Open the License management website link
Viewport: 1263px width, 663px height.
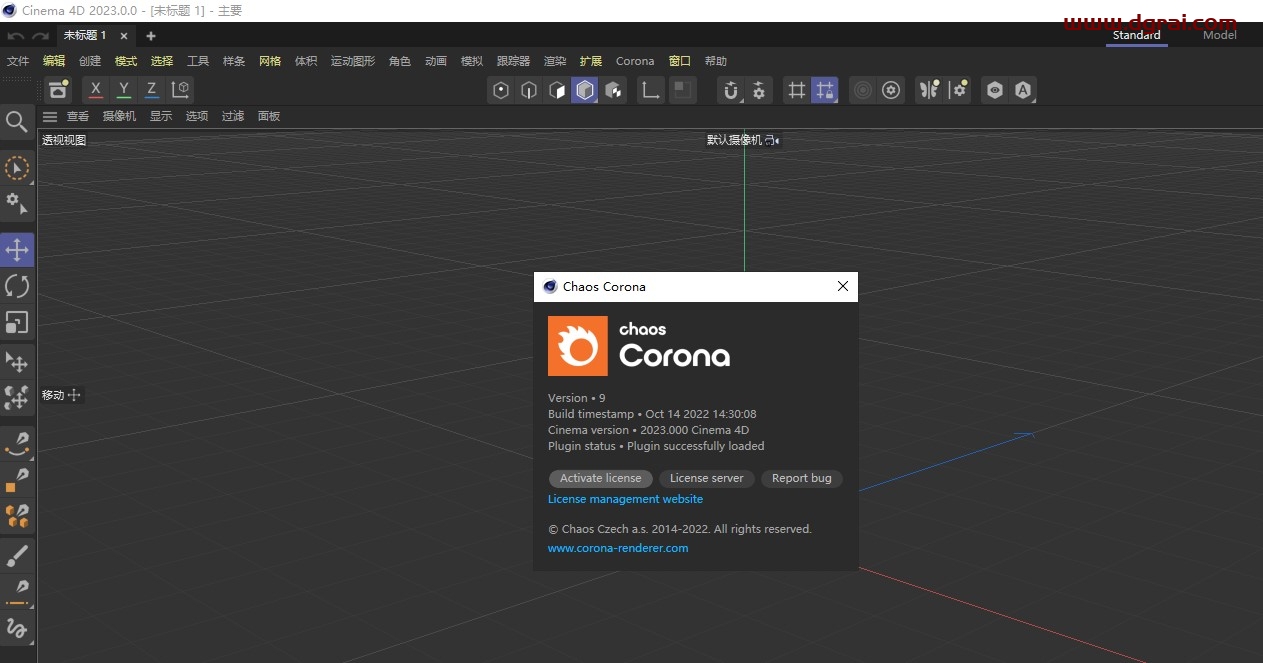pos(625,499)
